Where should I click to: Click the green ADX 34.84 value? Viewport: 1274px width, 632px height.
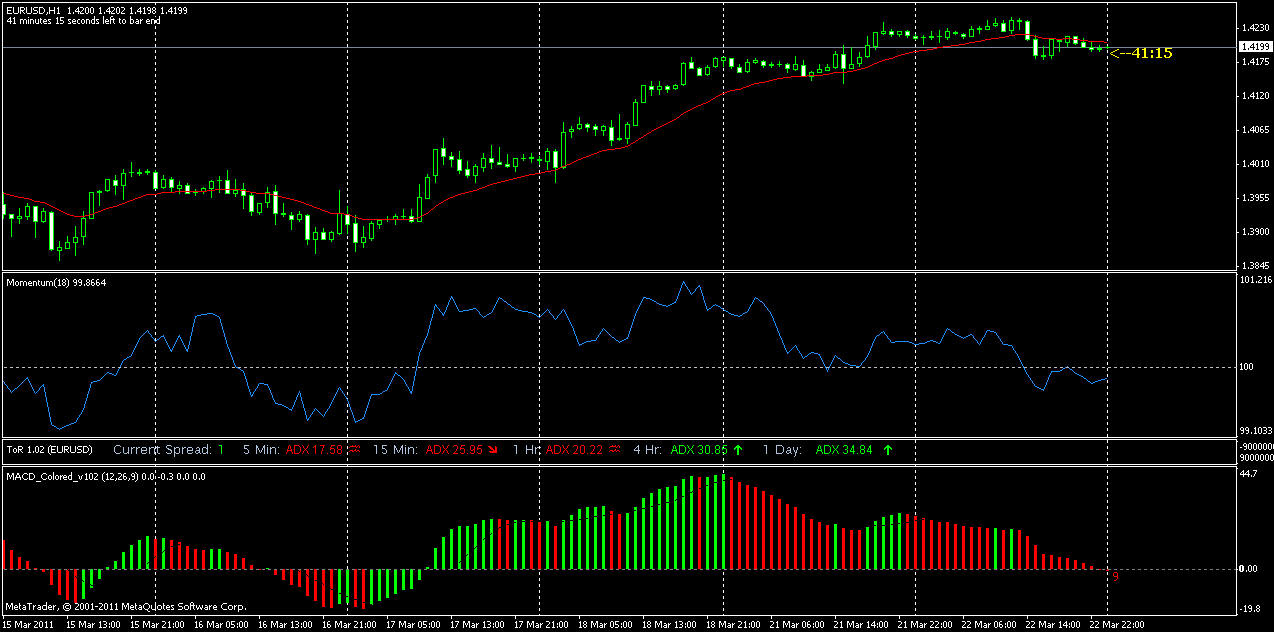click(844, 450)
